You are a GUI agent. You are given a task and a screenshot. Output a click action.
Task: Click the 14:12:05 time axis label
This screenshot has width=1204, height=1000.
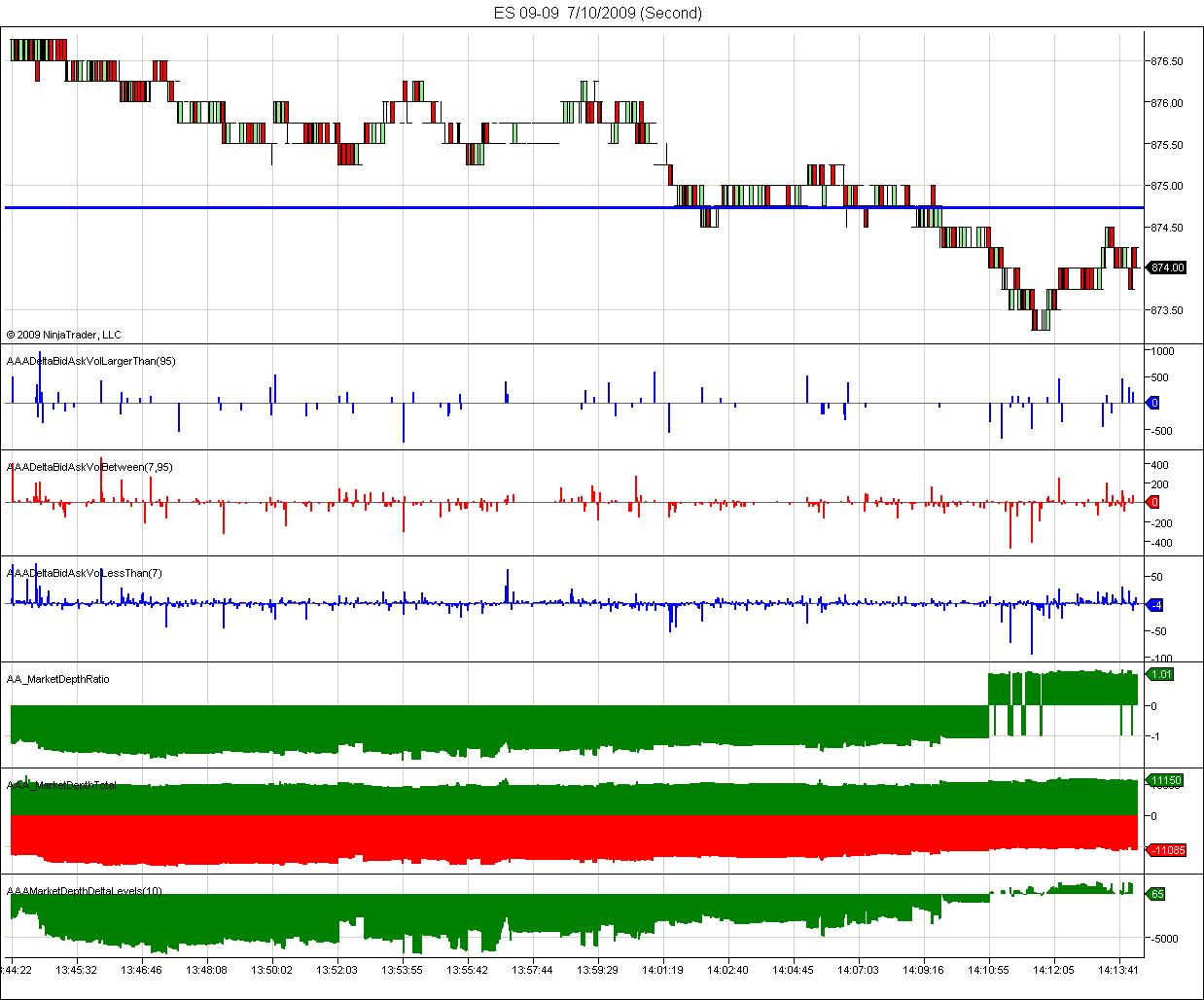(1054, 970)
